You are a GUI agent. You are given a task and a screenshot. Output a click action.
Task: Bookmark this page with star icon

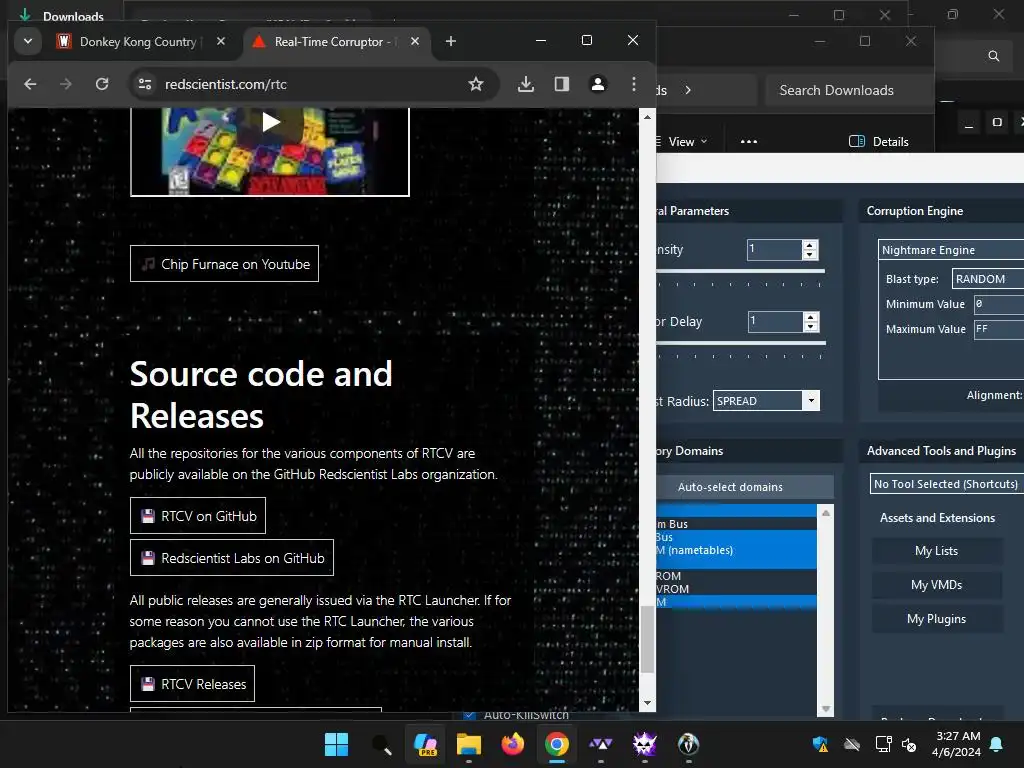click(476, 84)
